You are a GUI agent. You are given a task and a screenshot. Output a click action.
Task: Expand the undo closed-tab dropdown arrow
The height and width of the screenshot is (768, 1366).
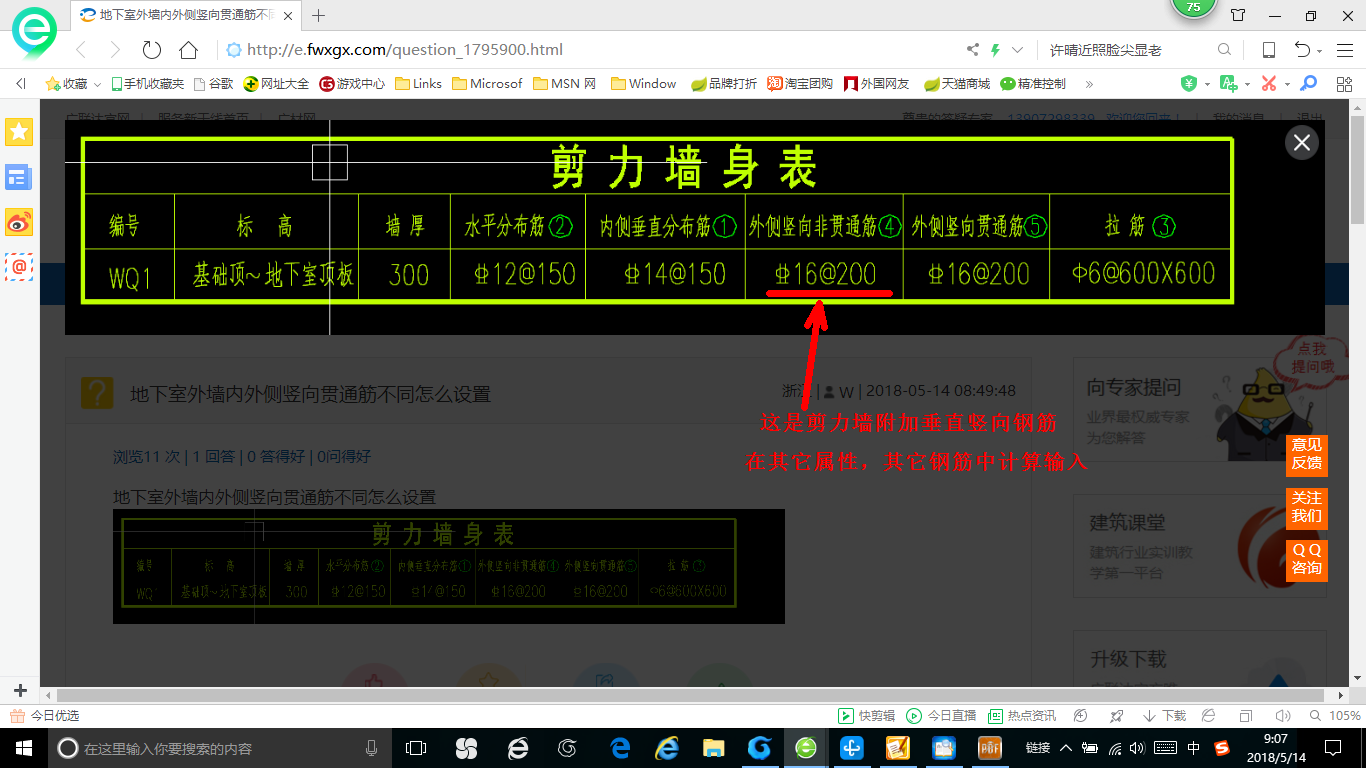point(1319,51)
